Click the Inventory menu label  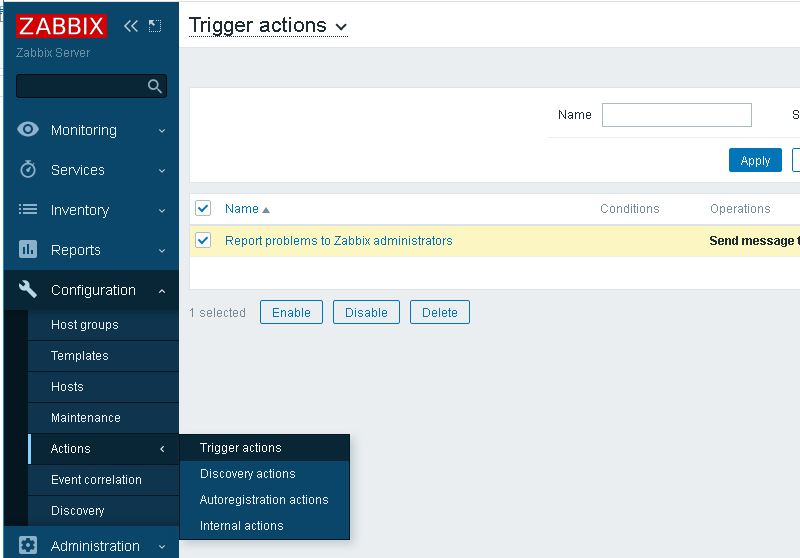point(80,210)
